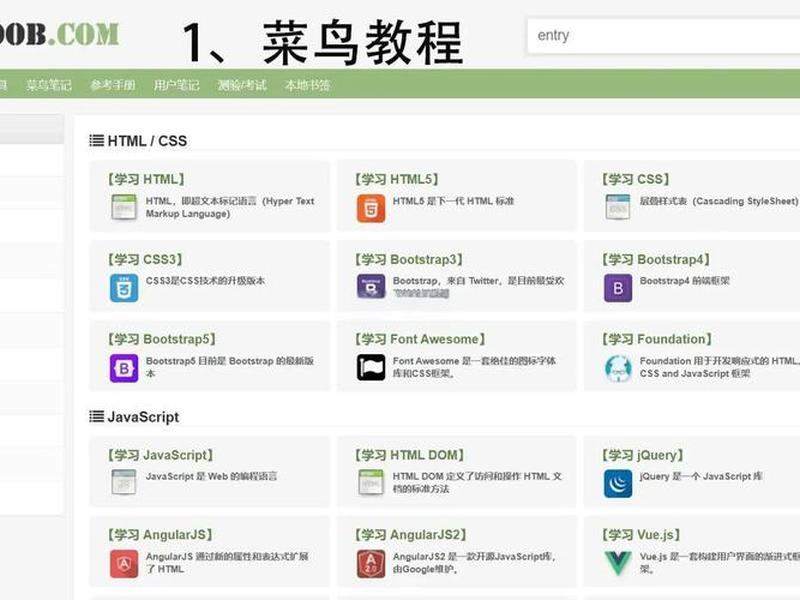Click the RUNOOB.COM site logo
Screen dimensions: 800x600
pos(60,34)
